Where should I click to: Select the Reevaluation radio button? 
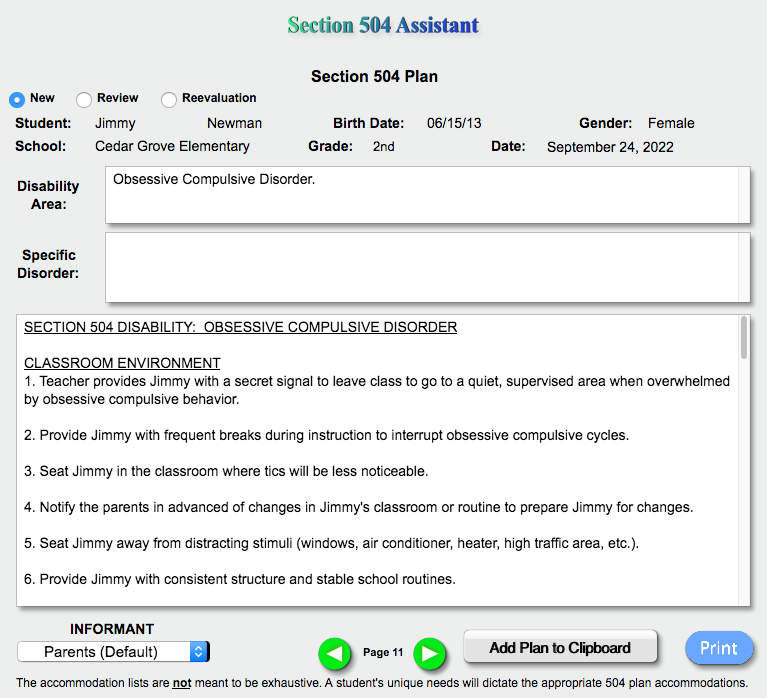click(x=169, y=99)
